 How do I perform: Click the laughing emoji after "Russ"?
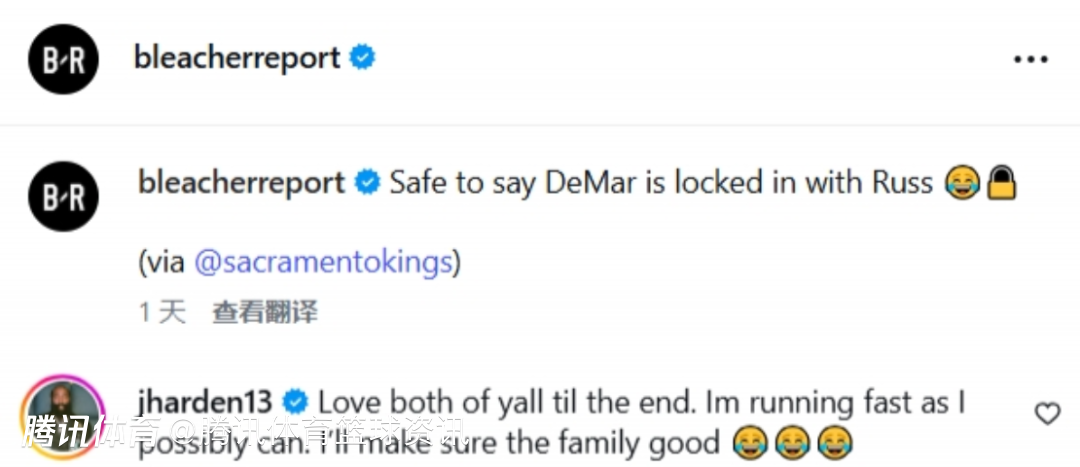tap(962, 183)
